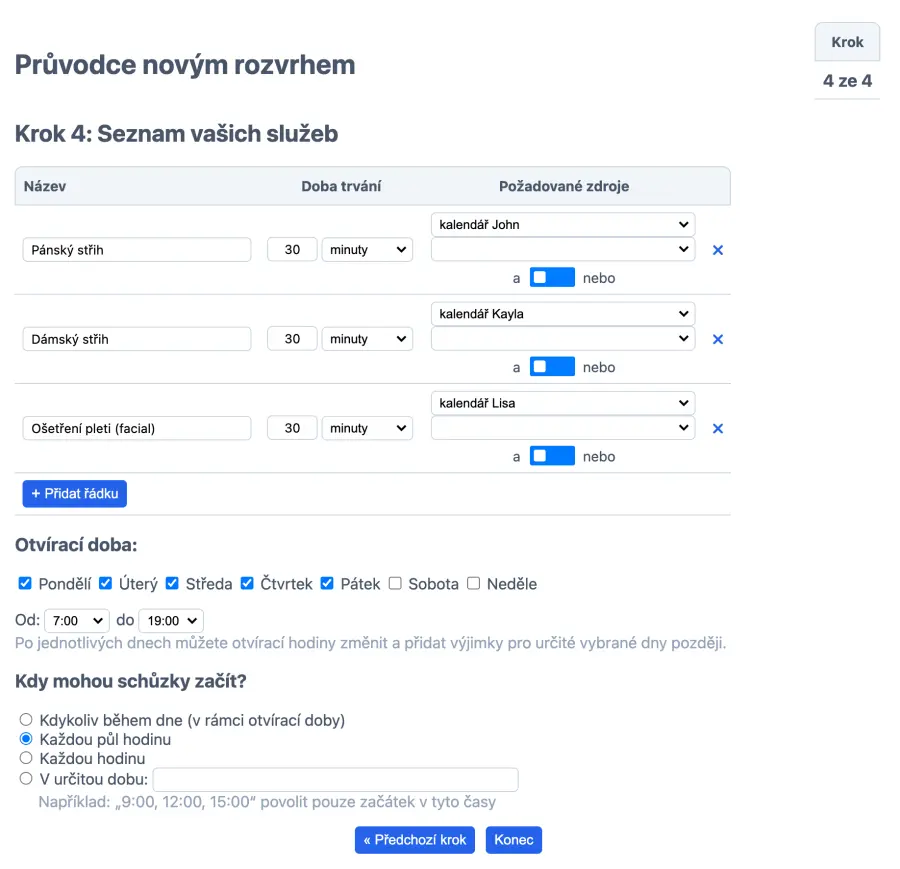900x869 pixels.
Task: Finish the wizard with Konec button
Action: point(514,840)
